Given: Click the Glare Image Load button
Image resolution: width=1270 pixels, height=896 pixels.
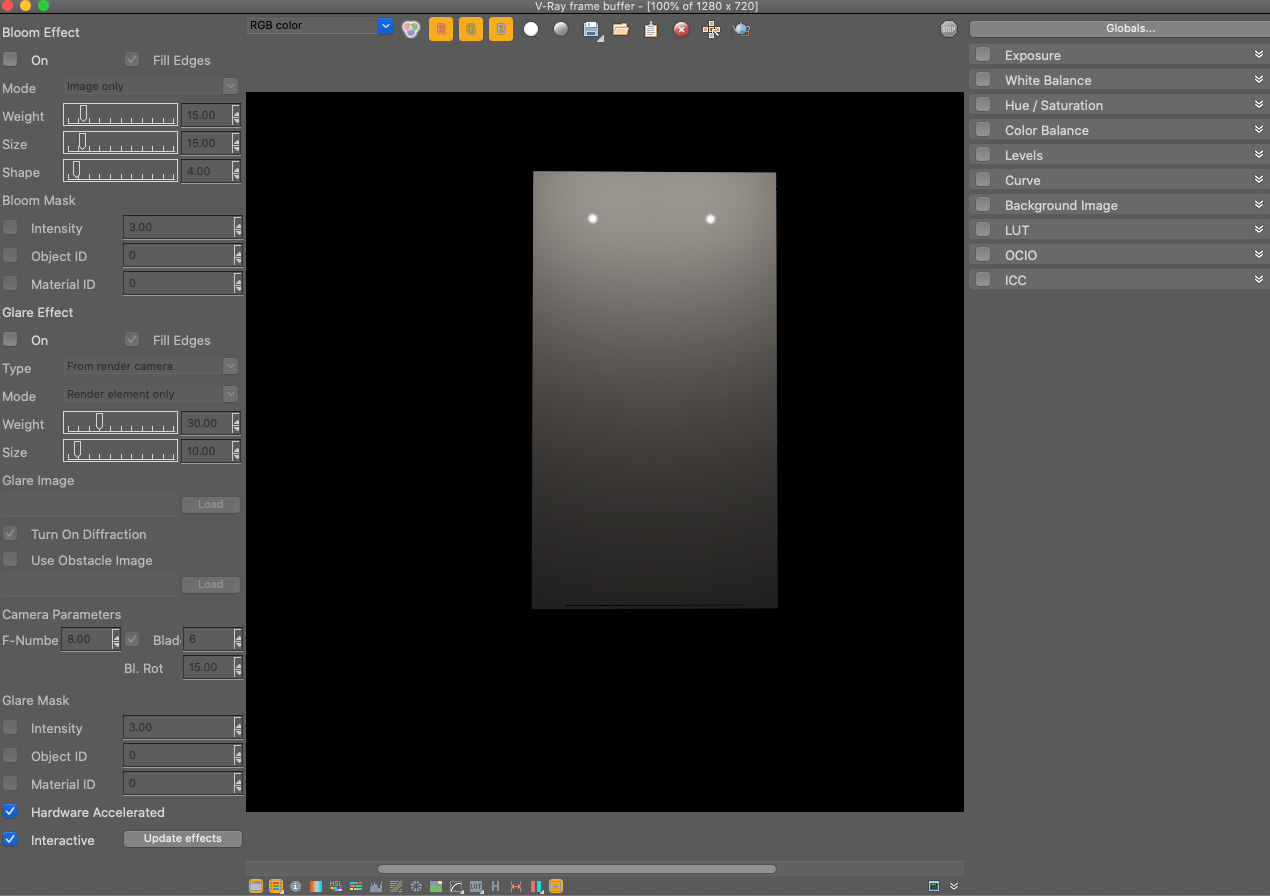Looking at the screenshot, I should point(211,505).
